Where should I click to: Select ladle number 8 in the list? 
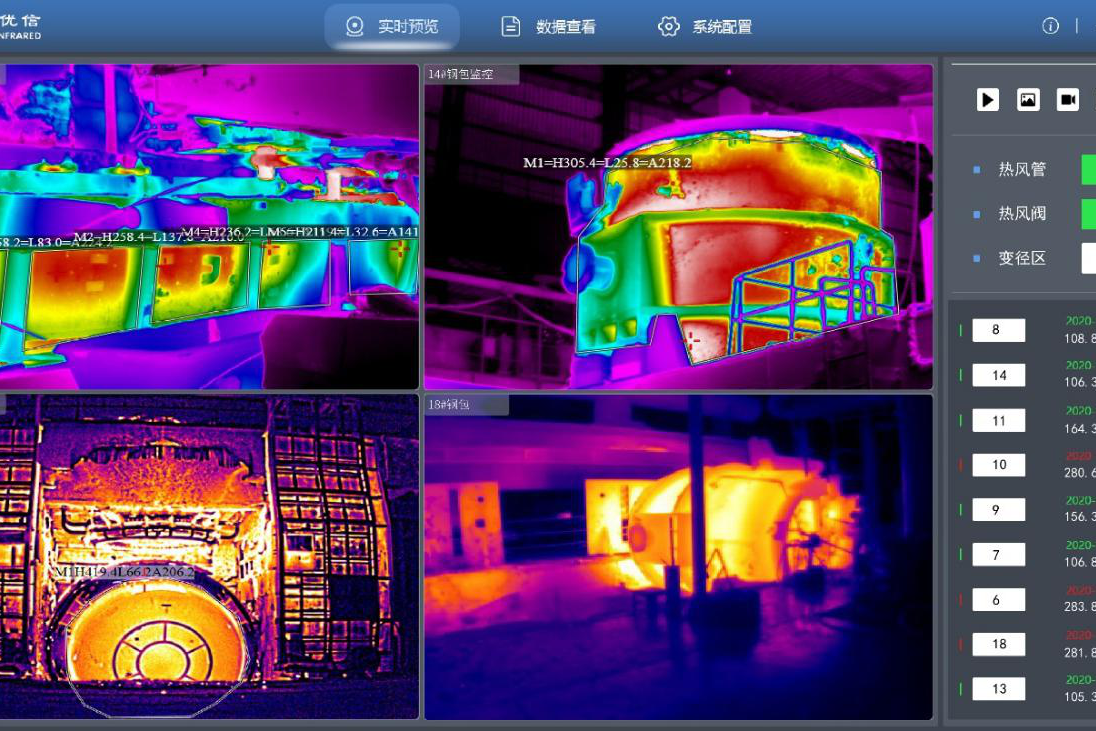998,330
